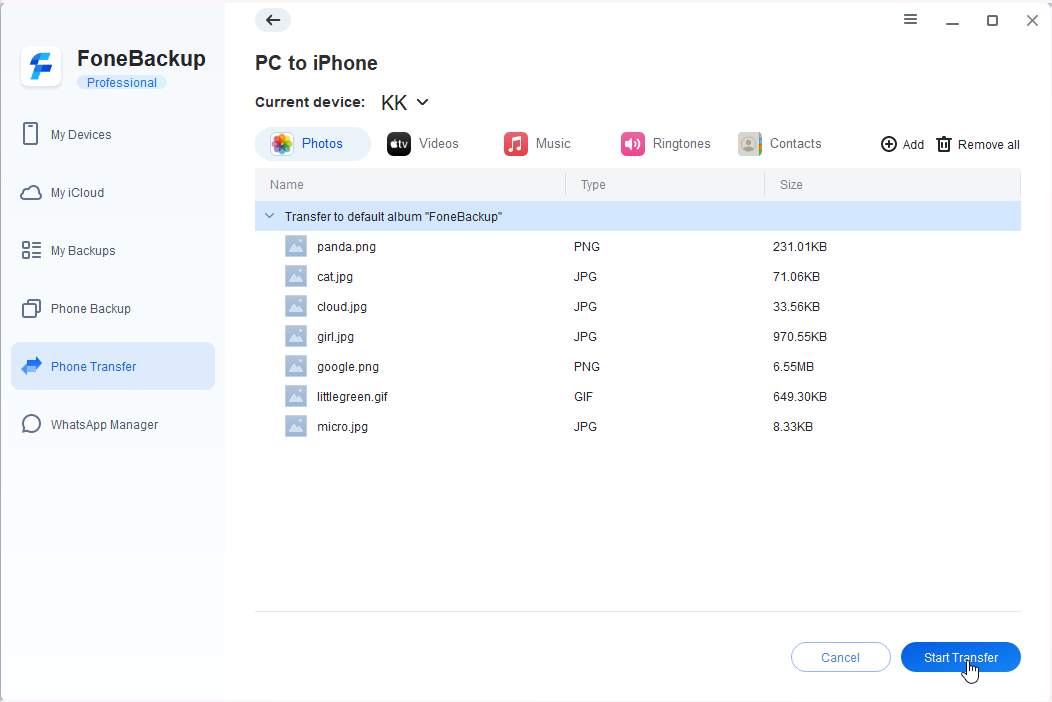Screen dimensions: 1052x702
Task: Click the My Devices phone icon
Action: (30, 134)
